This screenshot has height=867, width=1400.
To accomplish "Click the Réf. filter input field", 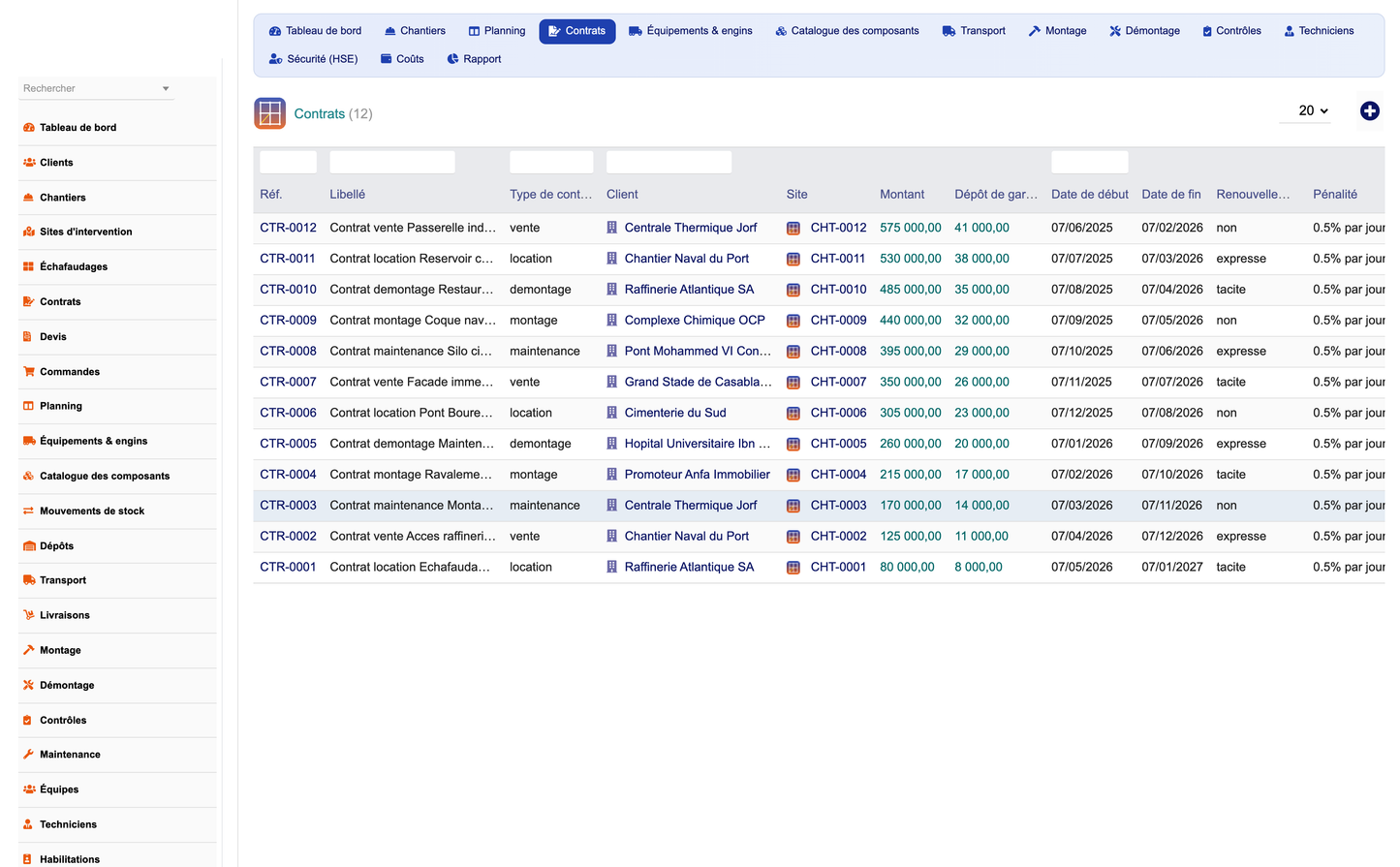I will click(288, 162).
